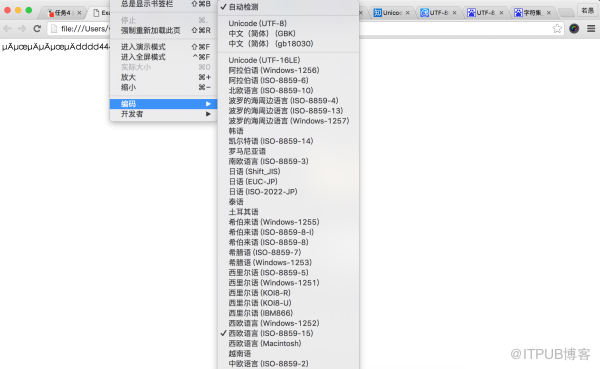Image resolution: width=600 pixels, height=369 pixels.
Task: Switch to the Unico tab
Action: 391,13
